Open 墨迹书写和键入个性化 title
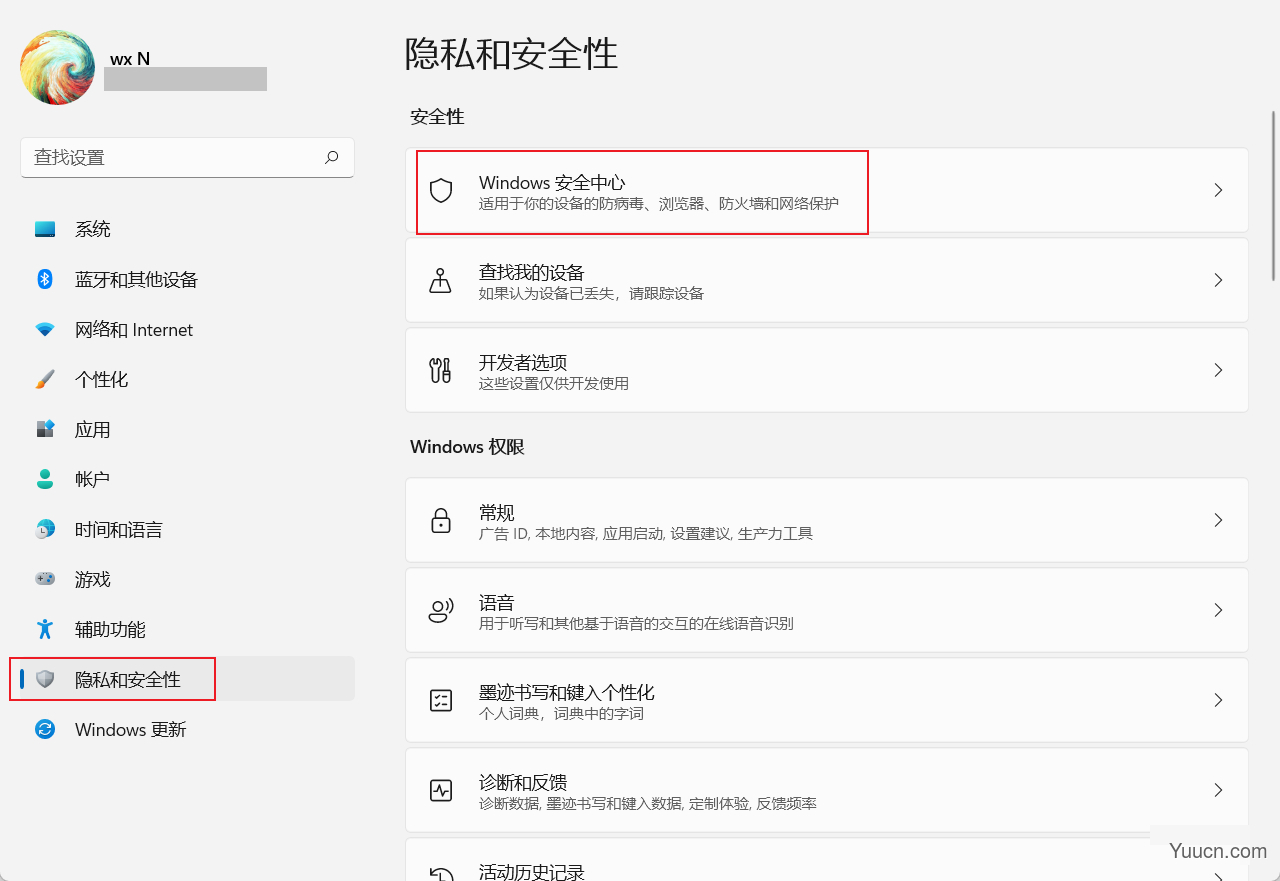 point(567,692)
